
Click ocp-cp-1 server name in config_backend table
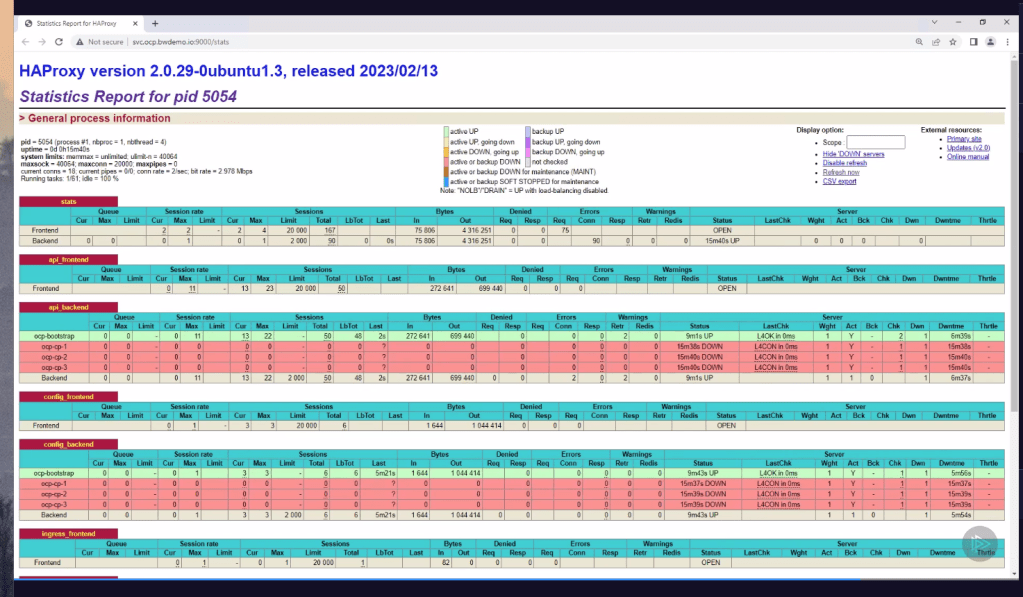tap(54, 483)
